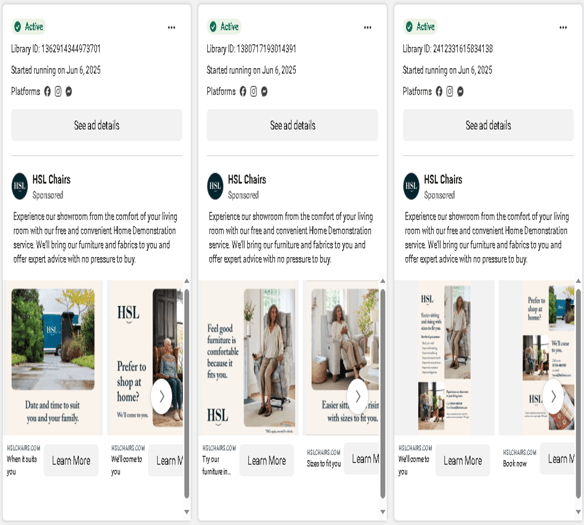Screen dimensions: 584x525
Task: Open three-dot menu for ad 2412331615834138
Action: [563, 27]
